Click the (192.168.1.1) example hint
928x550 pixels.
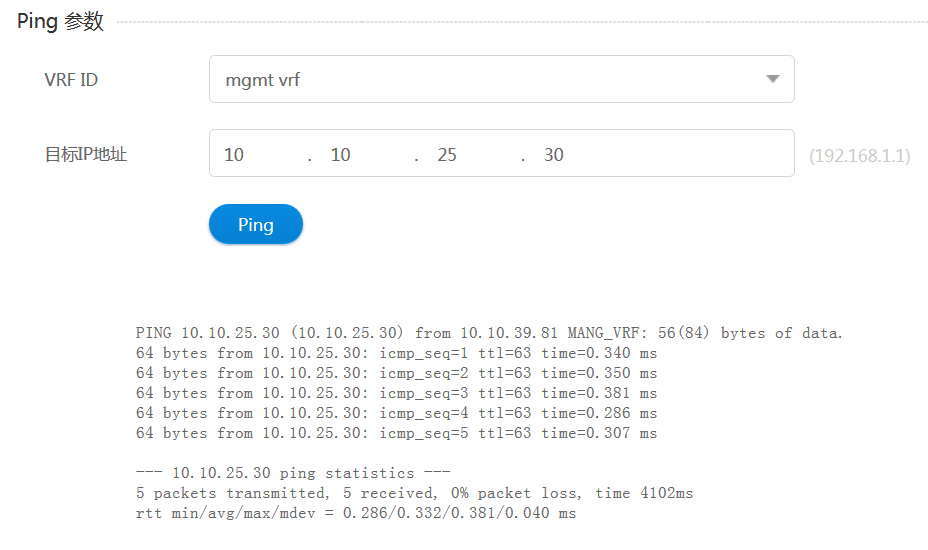[859, 156]
